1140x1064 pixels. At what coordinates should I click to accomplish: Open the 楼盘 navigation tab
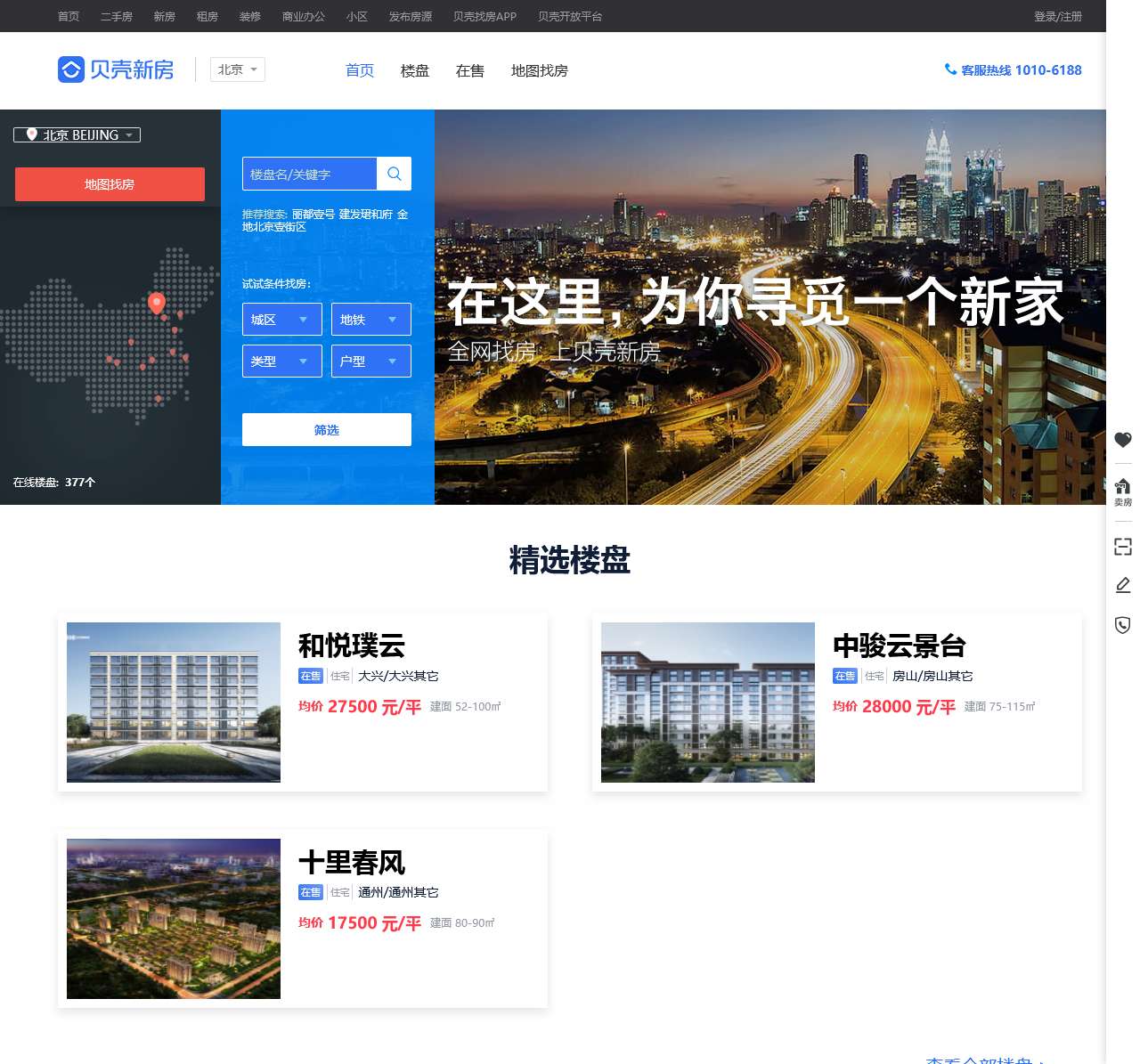pos(415,70)
